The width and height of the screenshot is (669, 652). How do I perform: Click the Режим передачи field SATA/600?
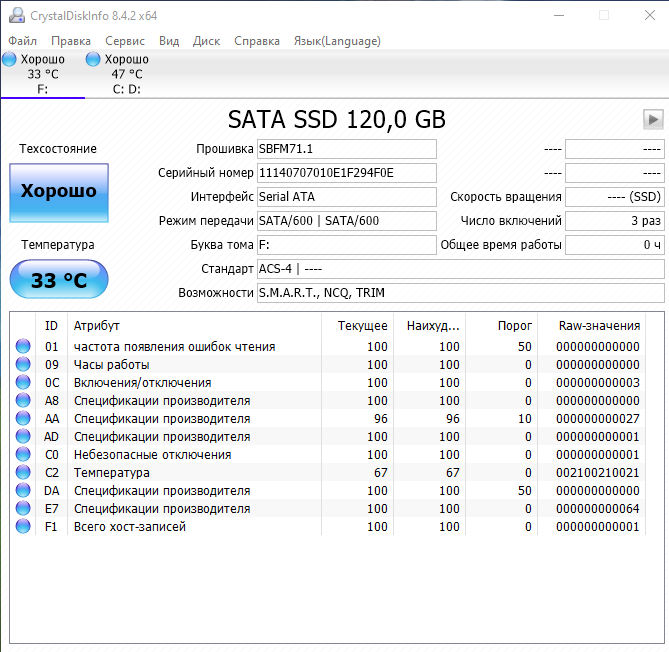pyautogui.click(x=346, y=221)
